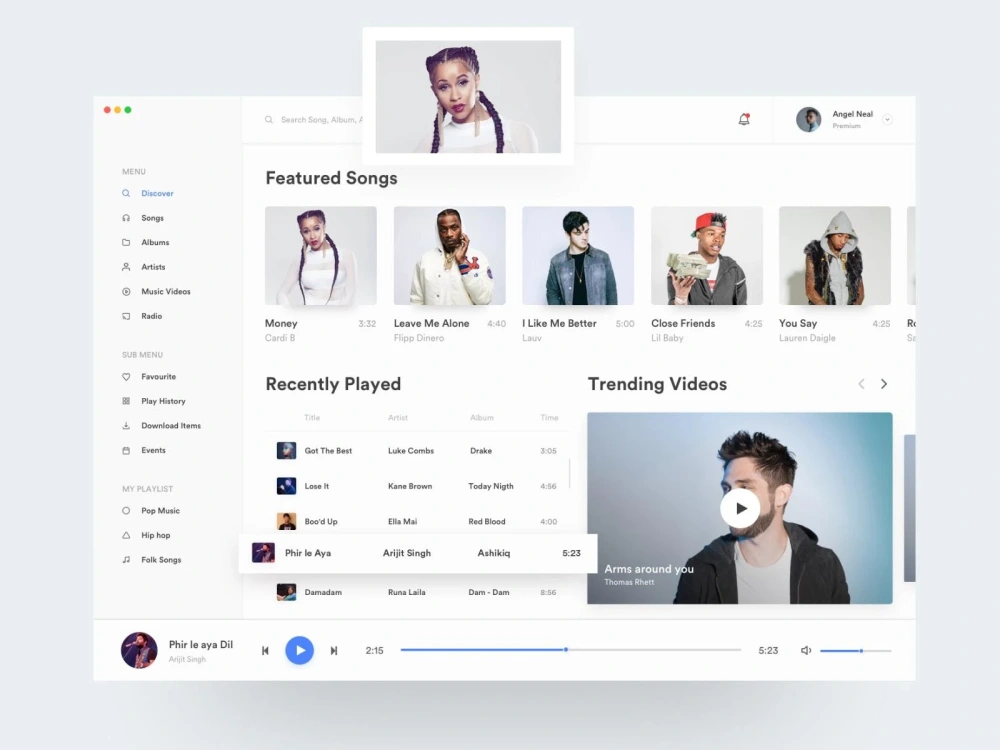This screenshot has width=1000, height=750.
Task: Click artist Kane Brown in table
Action: (410, 486)
